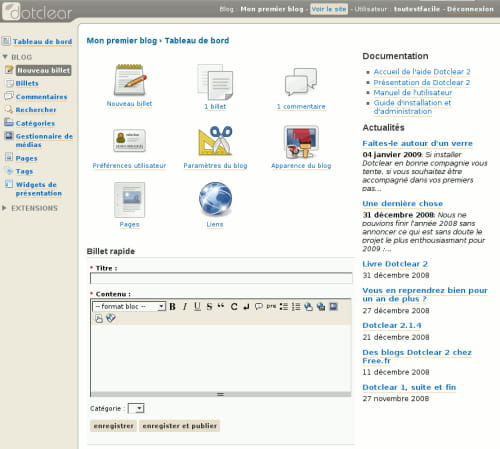Open the Manuel de l'utilisateur link
Image resolution: width=500 pixels, height=449 pixels.
coord(413,92)
